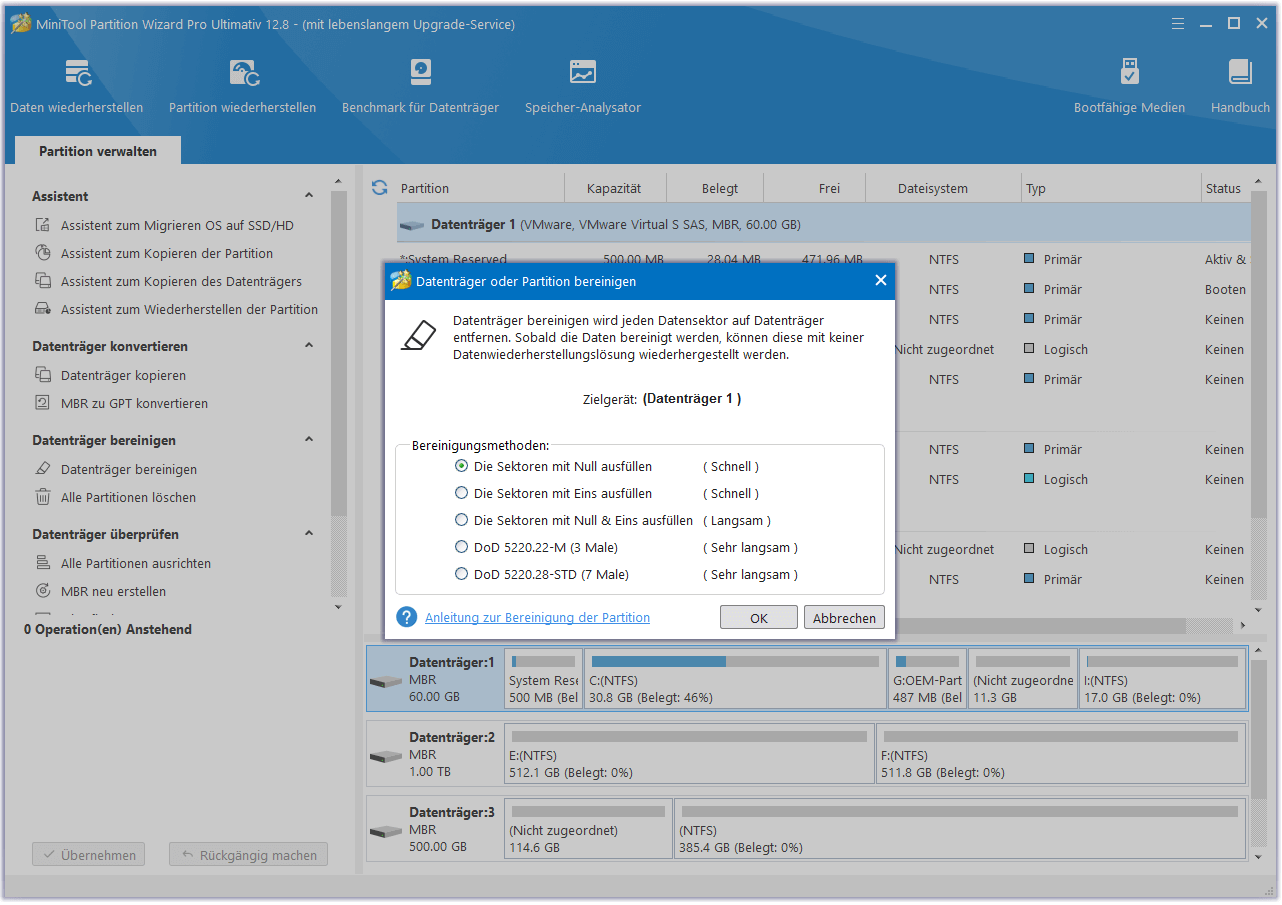Viewport: 1282px width, 905px height.
Task: Click the Partition column header
Action: click(x=480, y=188)
